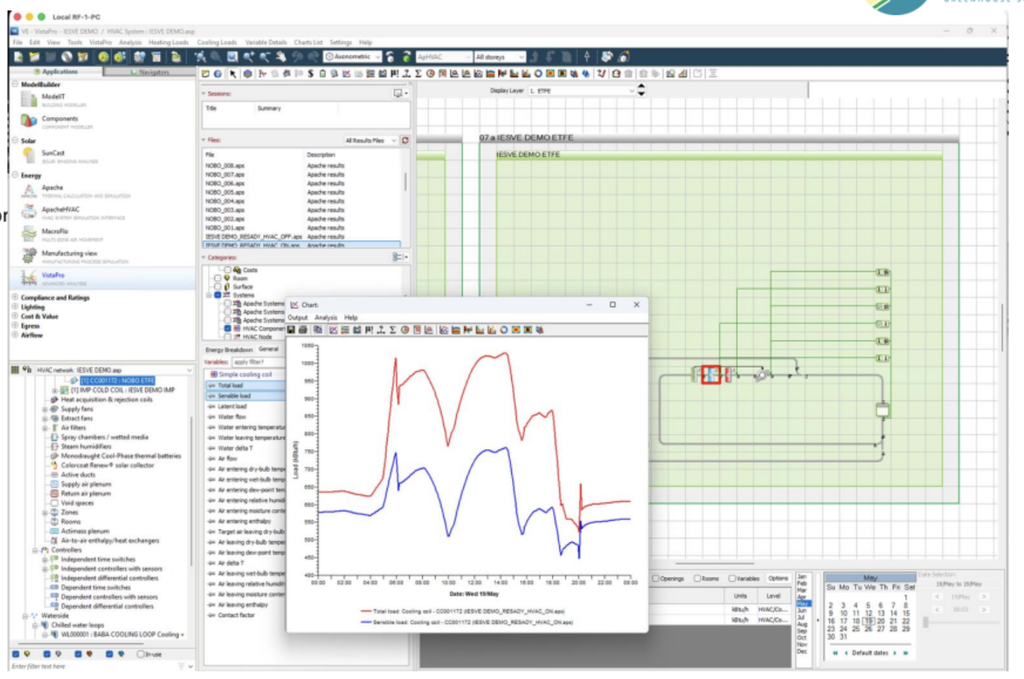Viewport: 1024px width, 679px height.
Task: Click the Options button
Action: 778,578
